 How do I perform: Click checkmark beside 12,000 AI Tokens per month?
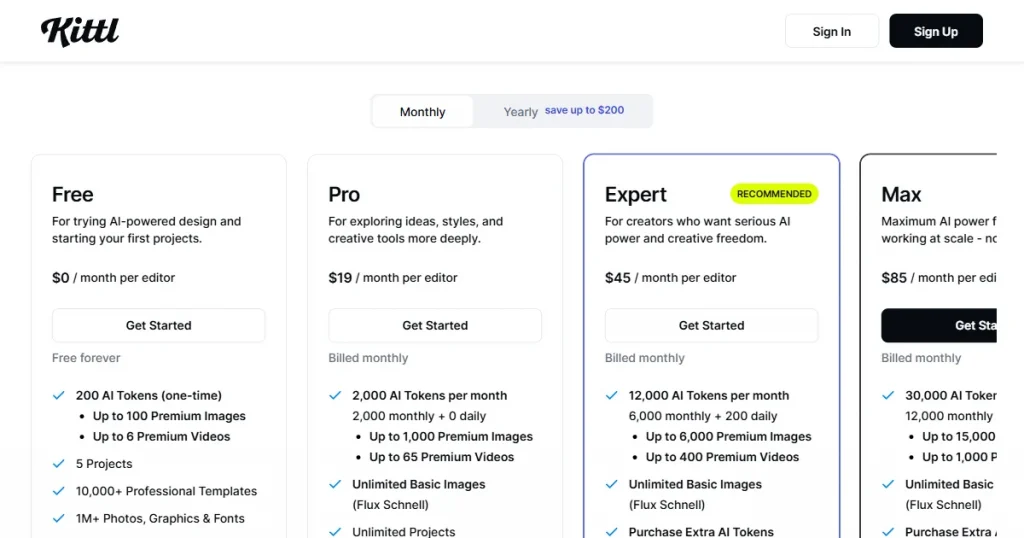[611, 396]
